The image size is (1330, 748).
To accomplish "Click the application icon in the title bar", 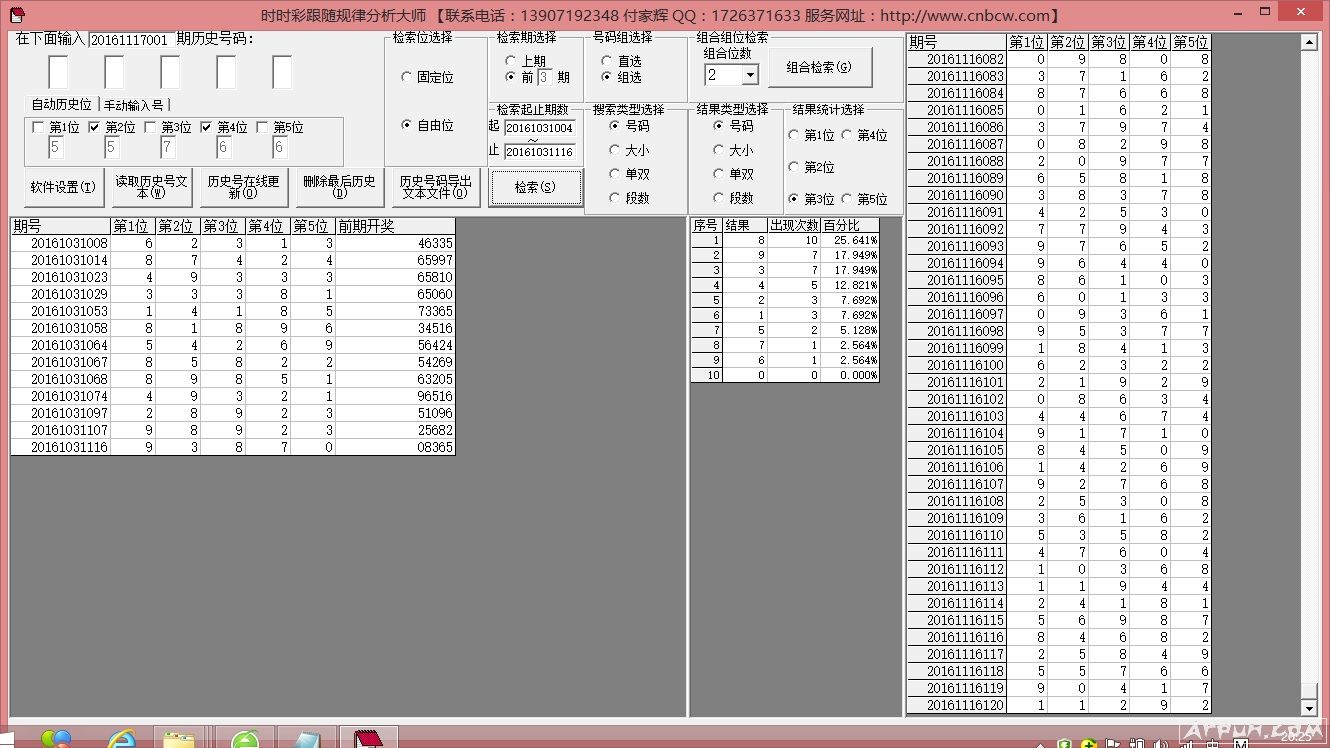I will point(17,15).
